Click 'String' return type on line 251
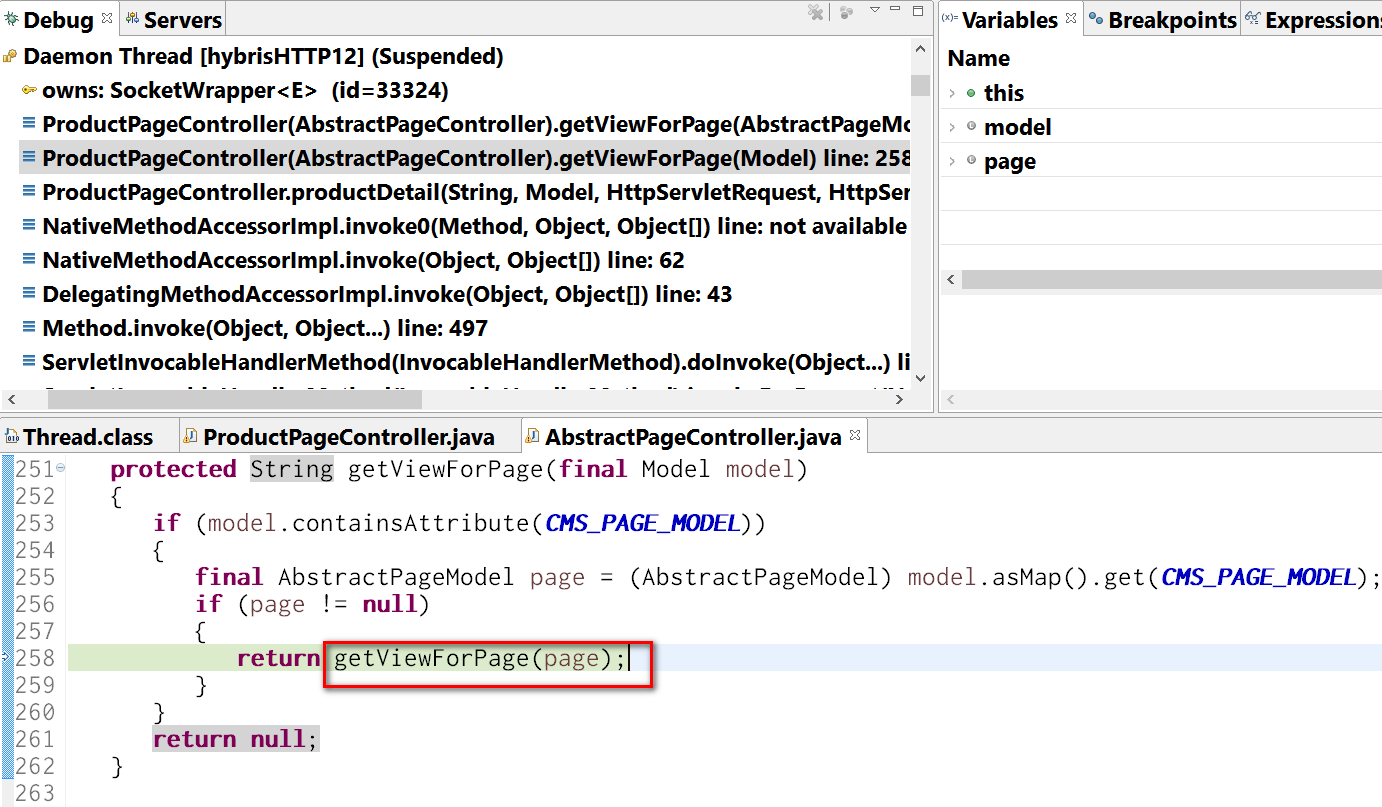This screenshot has height=807, width=1382. coord(291,468)
